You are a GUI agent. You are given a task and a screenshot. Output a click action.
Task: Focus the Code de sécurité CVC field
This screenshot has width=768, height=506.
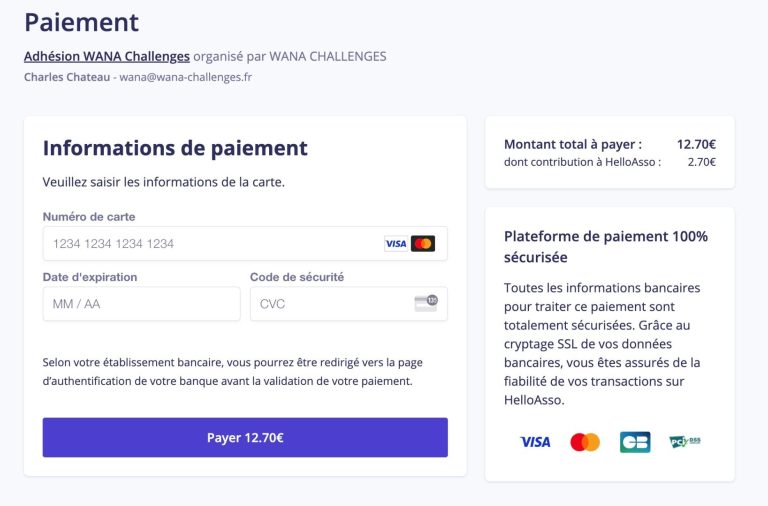(348, 304)
